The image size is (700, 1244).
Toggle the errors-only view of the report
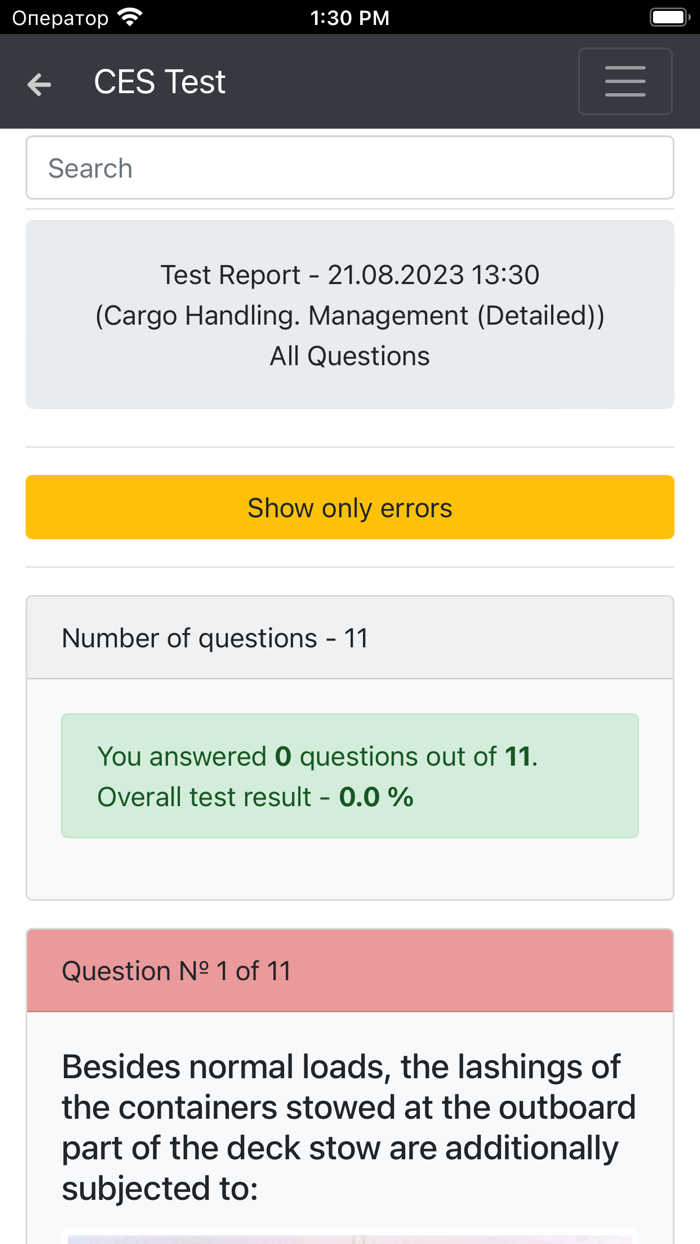click(350, 507)
